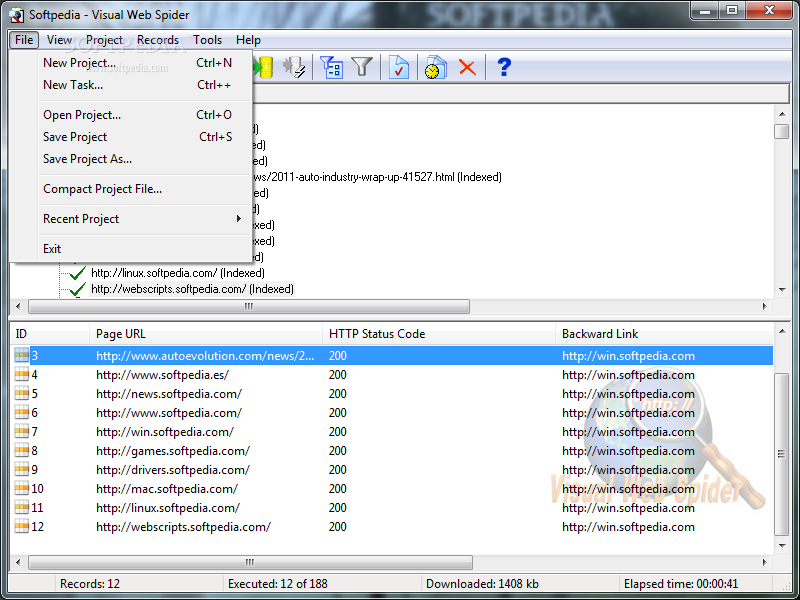Click the grey funnel filter icon

[362, 66]
